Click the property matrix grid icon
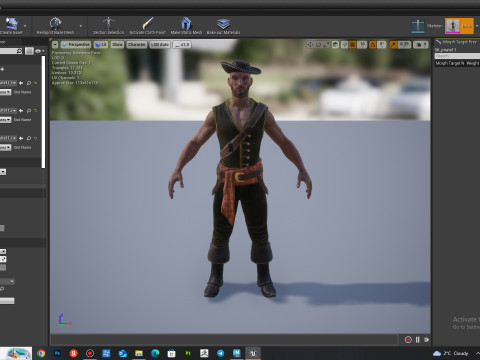This screenshot has width=480, height=360. coord(29,51)
